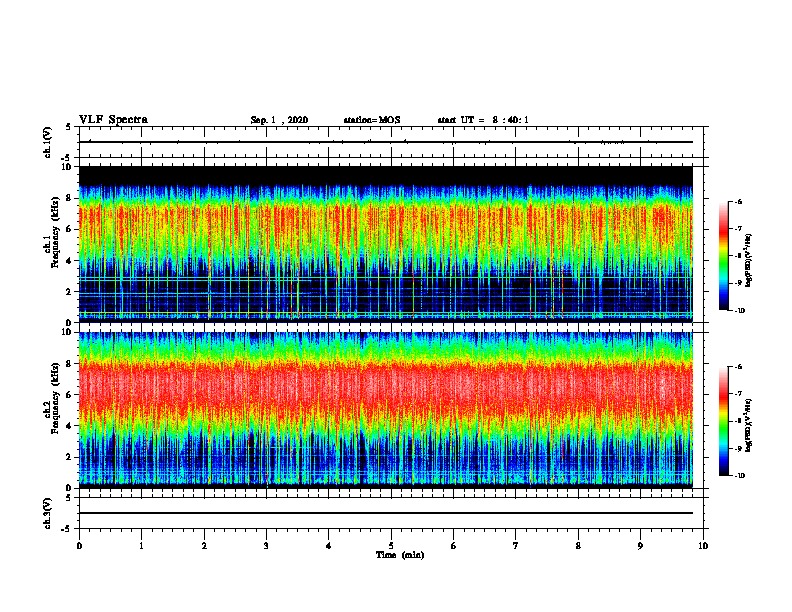Image resolution: width=792 pixels, height=612 pixels.
Task: Click the "6" tick on ch.1 frequency axis
Action: [70, 229]
